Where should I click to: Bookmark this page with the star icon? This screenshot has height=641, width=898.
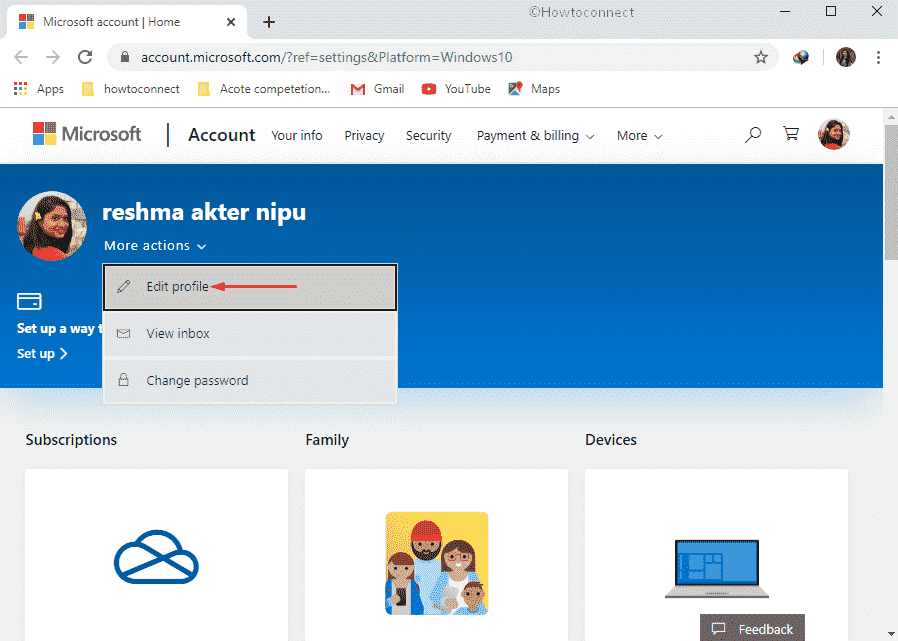[x=761, y=57]
